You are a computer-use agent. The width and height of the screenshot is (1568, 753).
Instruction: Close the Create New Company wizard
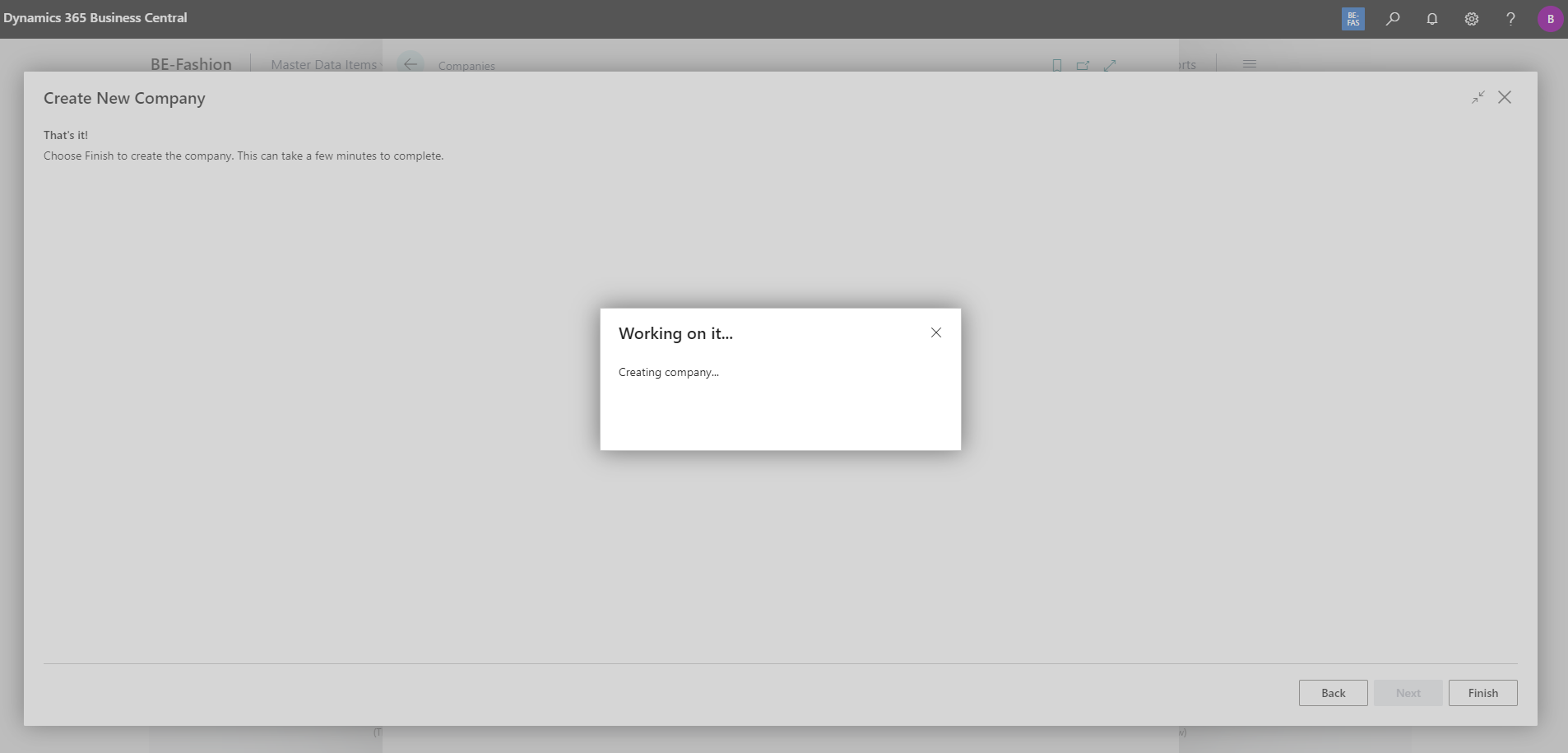pos(1505,97)
